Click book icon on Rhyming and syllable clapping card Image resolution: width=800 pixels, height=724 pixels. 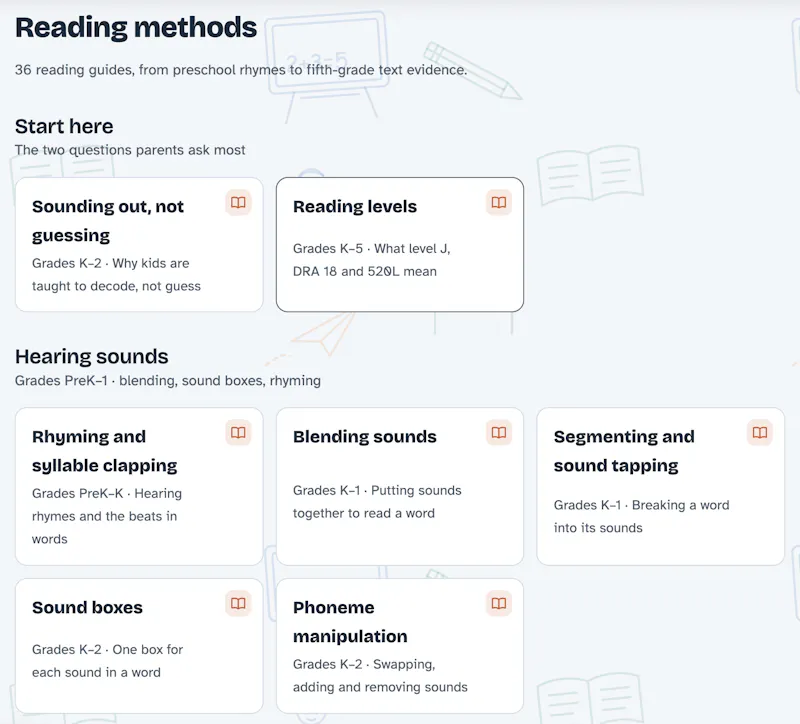coord(238,433)
